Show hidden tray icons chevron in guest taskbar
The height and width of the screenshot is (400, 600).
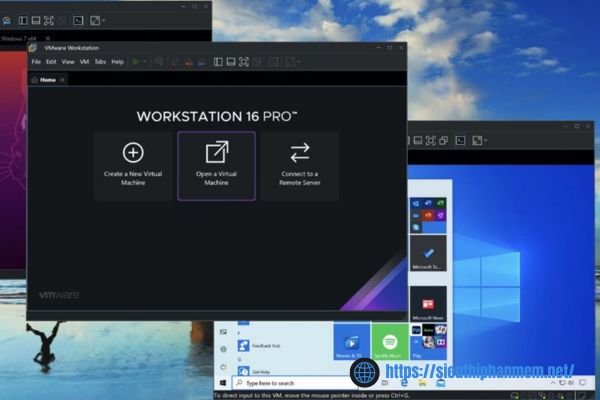coord(553,383)
